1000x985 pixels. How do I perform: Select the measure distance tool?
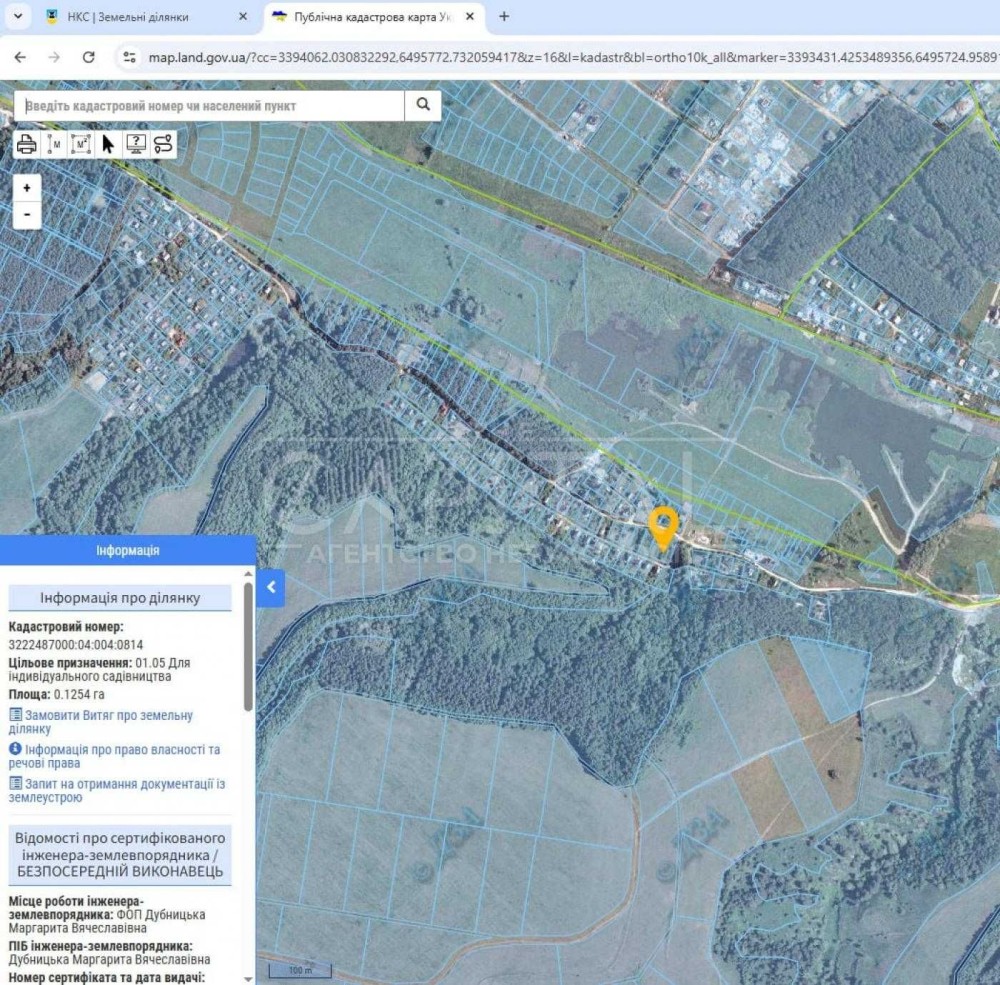(54, 144)
